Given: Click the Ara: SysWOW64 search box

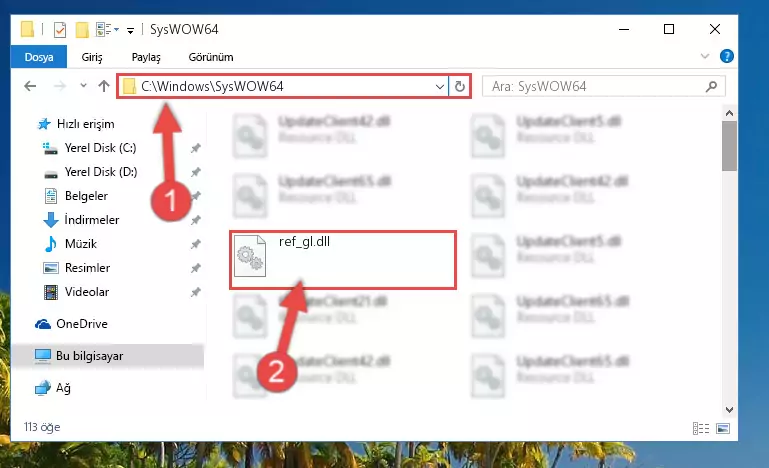Looking at the screenshot, I should click(x=603, y=86).
